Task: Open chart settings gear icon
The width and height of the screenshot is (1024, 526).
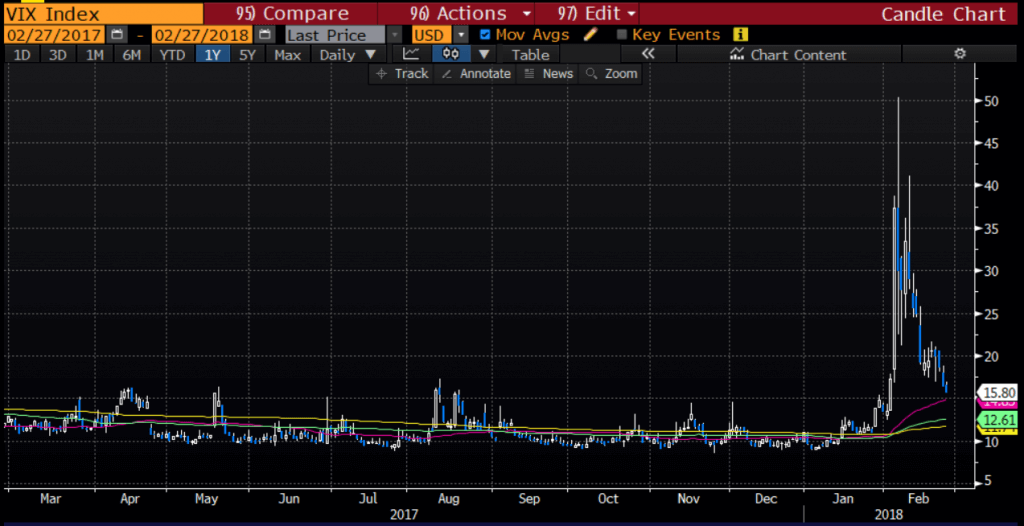Action: click(960, 54)
